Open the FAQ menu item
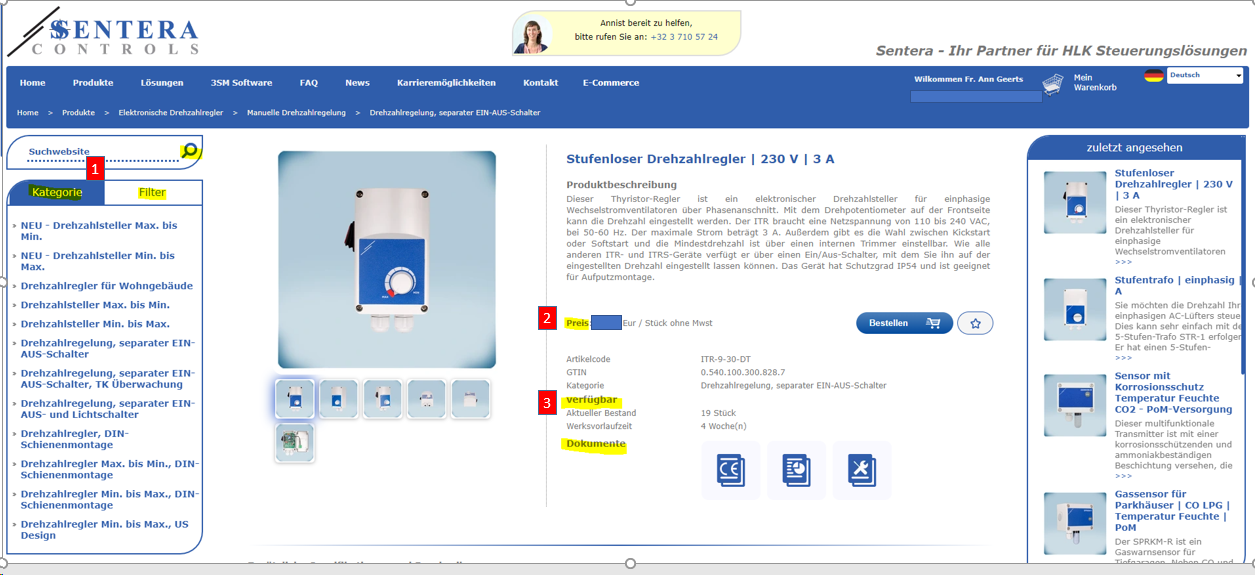 point(308,83)
